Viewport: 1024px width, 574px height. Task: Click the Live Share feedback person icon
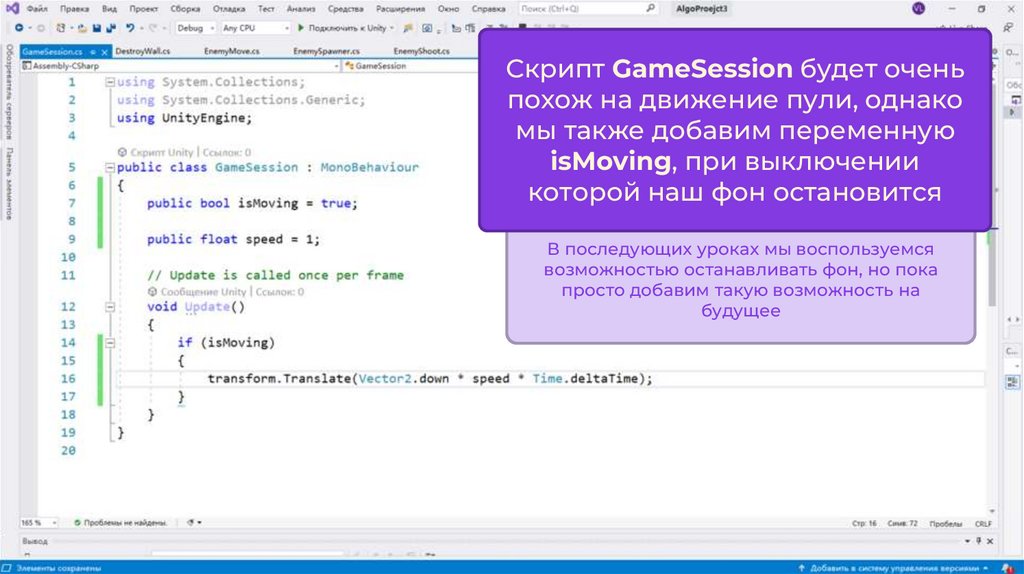[1009, 28]
